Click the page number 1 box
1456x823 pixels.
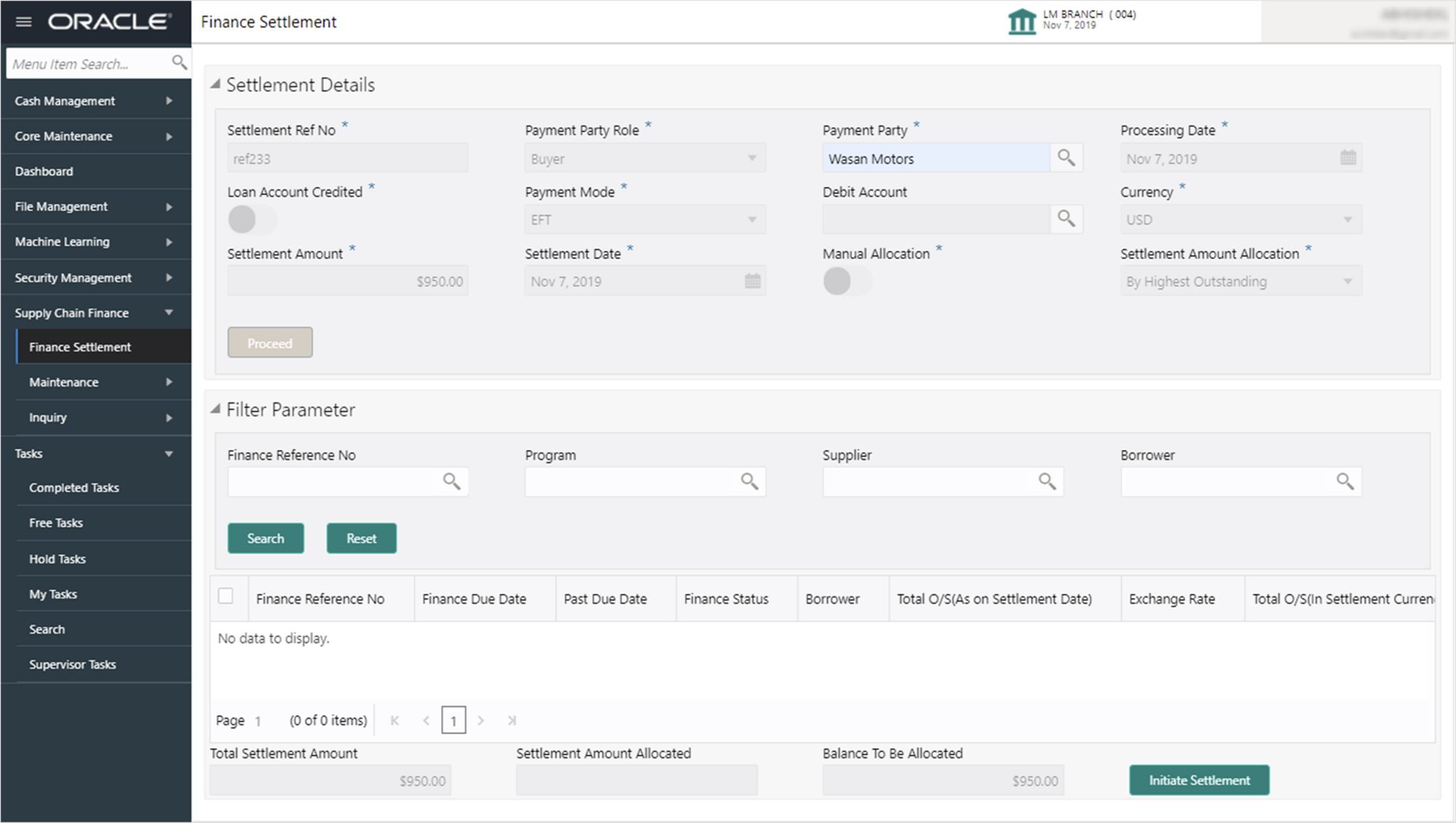coord(453,720)
